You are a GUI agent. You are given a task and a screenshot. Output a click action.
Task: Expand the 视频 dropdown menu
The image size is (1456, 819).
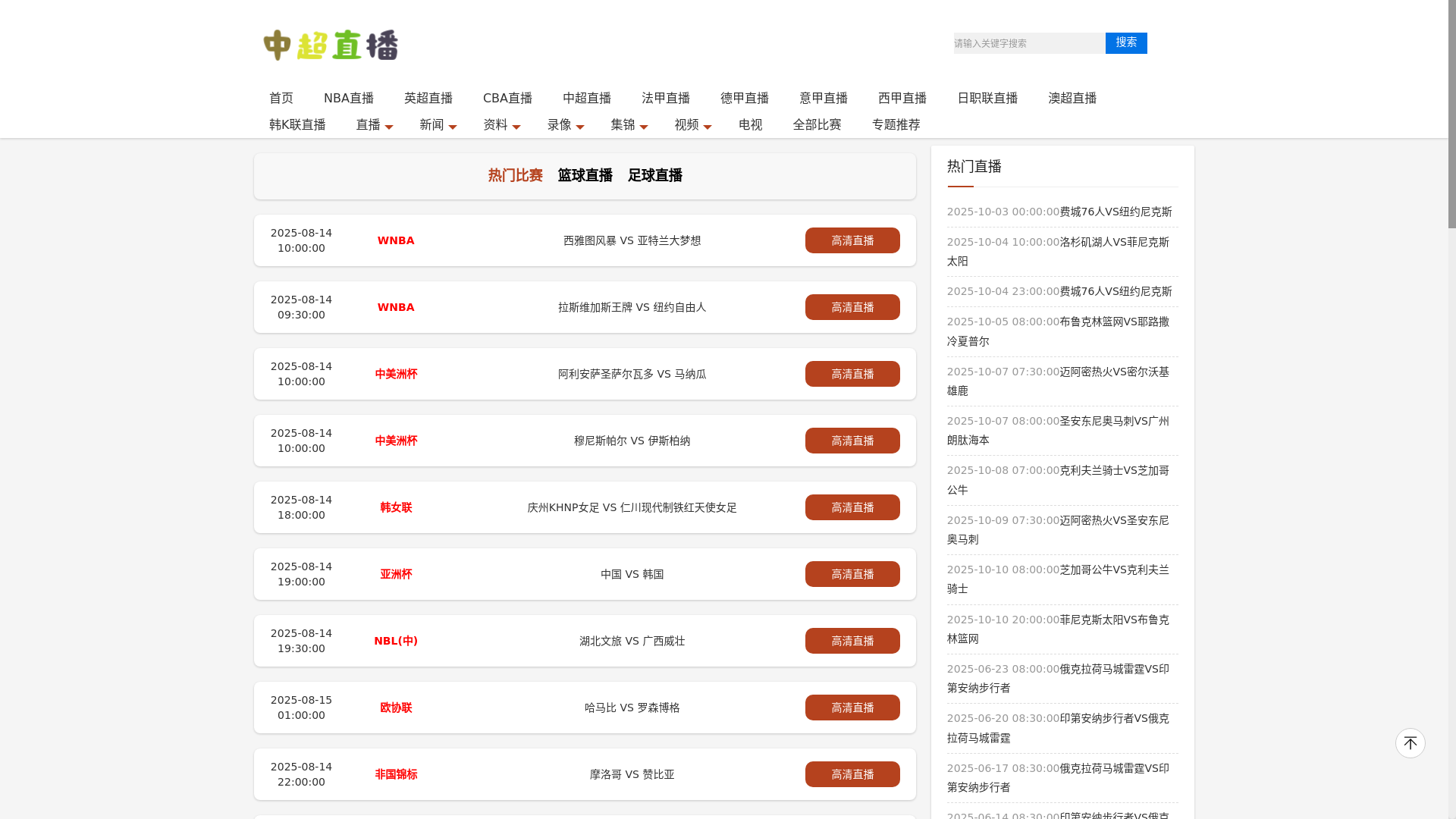coord(693,124)
